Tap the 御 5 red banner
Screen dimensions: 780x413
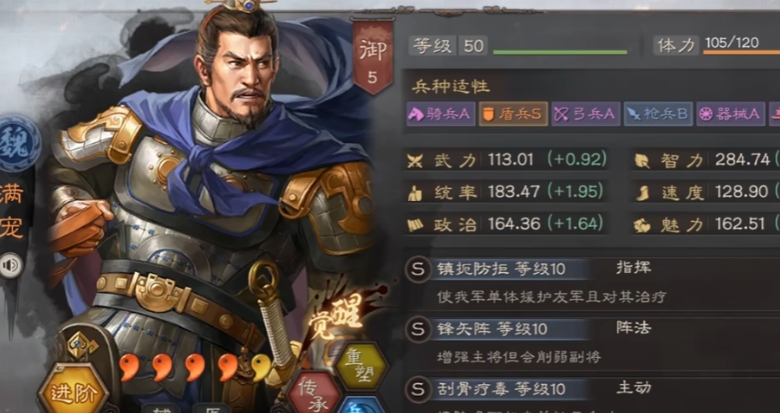point(373,56)
